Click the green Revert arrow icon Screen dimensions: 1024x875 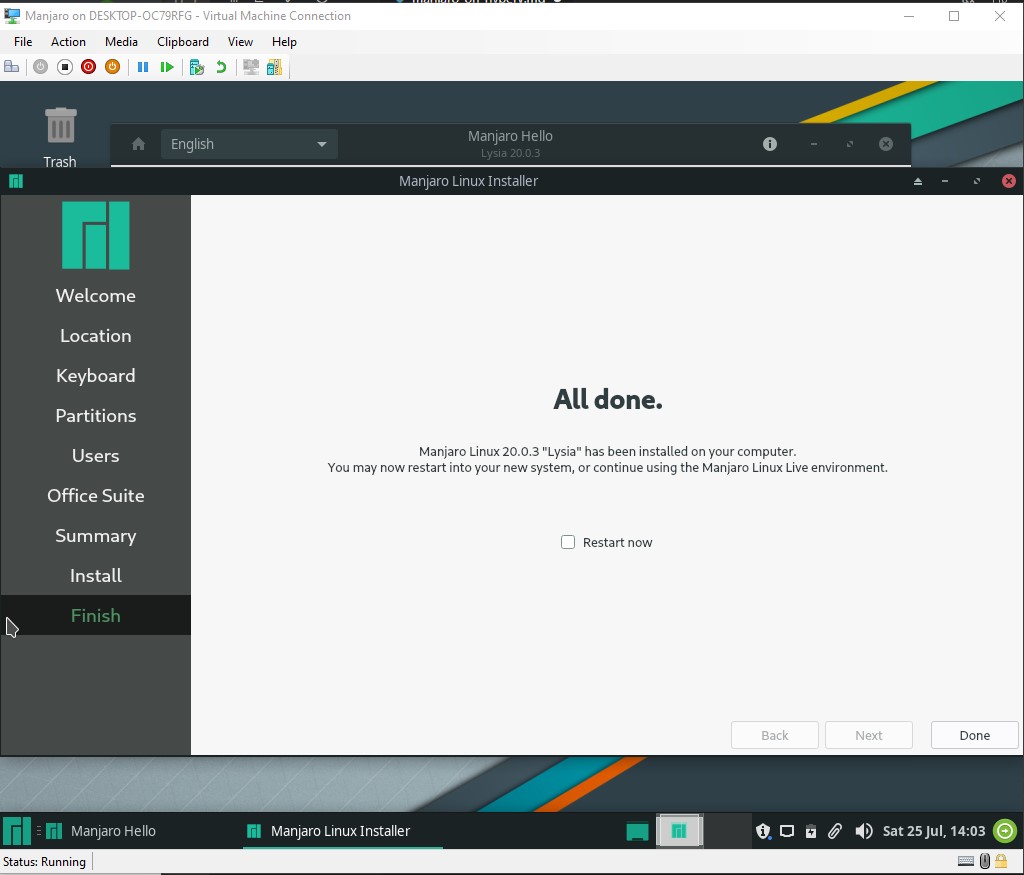(221, 67)
